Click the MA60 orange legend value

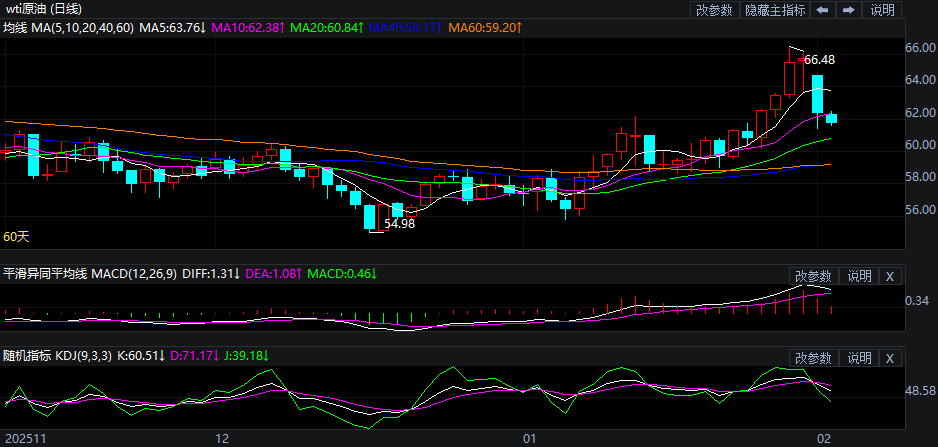pos(484,27)
